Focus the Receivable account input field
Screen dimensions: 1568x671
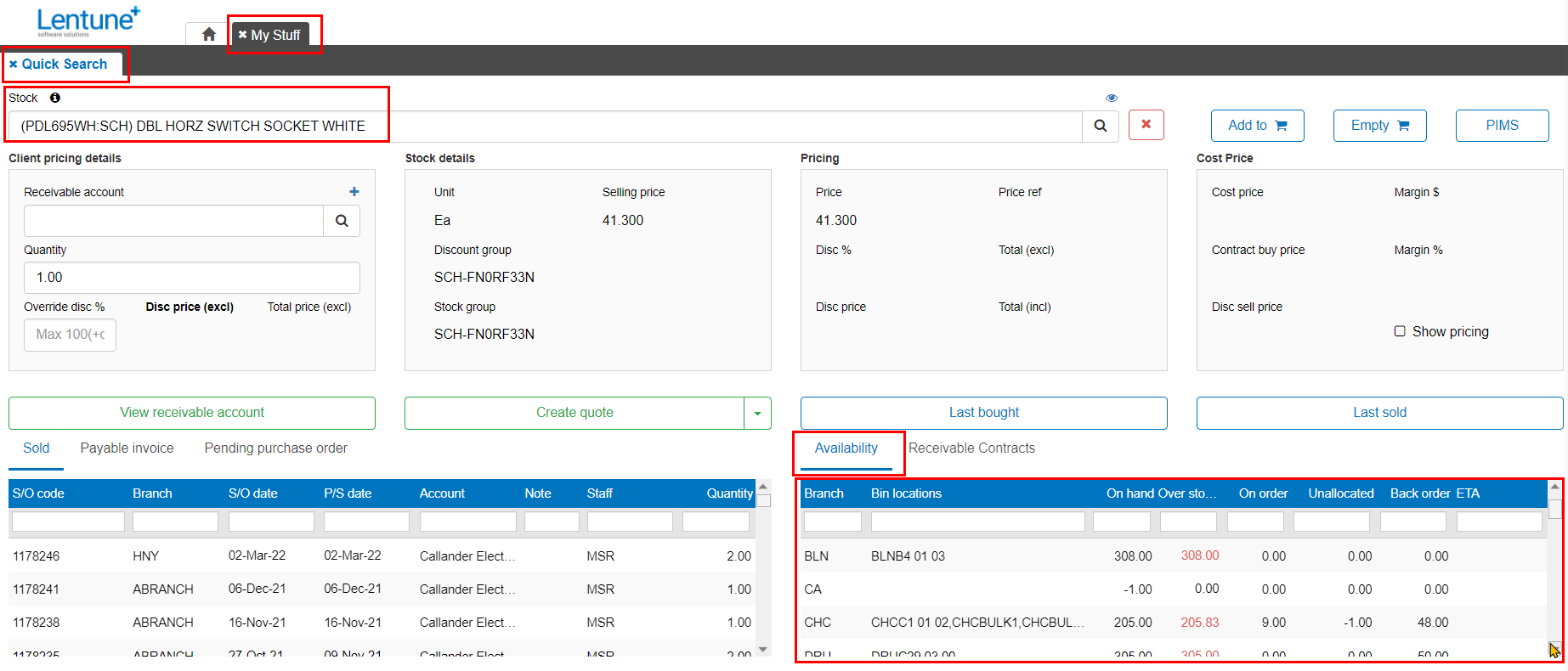[x=173, y=221]
